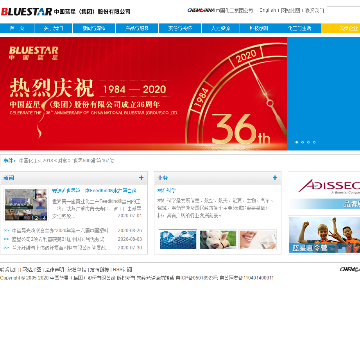Open the ChemChina logo link in header
Viewport: 360px width, 360px height.
coord(200,10)
